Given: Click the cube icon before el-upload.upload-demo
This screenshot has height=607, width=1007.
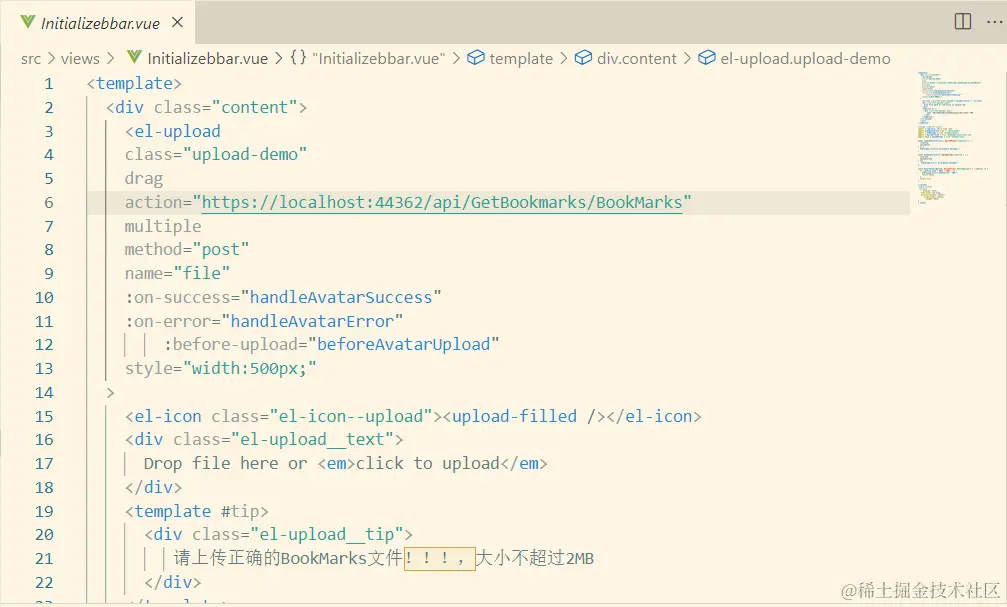Looking at the screenshot, I should (x=706, y=58).
